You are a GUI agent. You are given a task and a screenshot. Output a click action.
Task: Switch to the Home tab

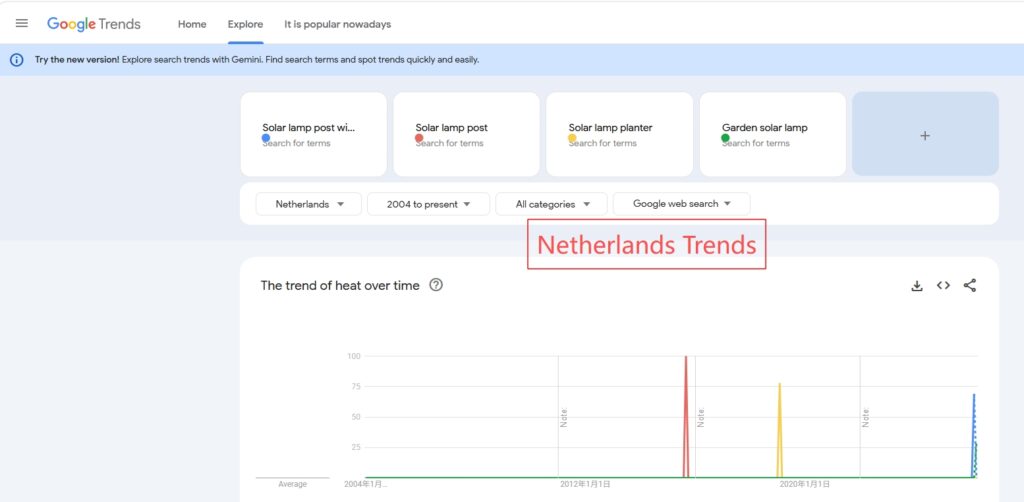pyautogui.click(x=192, y=24)
